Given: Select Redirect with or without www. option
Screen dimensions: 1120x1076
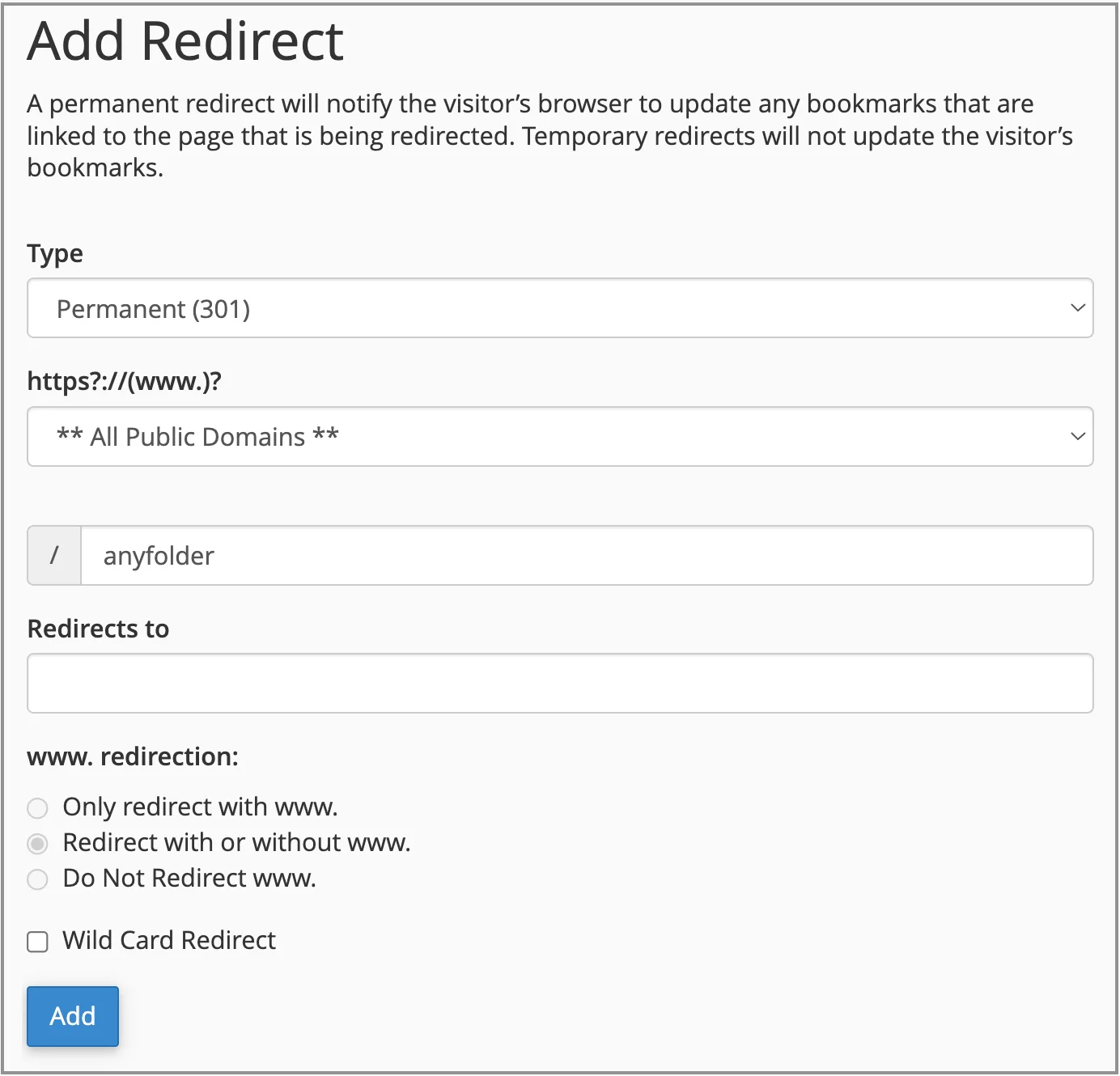Looking at the screenshot, I should (x=38, y=843).
